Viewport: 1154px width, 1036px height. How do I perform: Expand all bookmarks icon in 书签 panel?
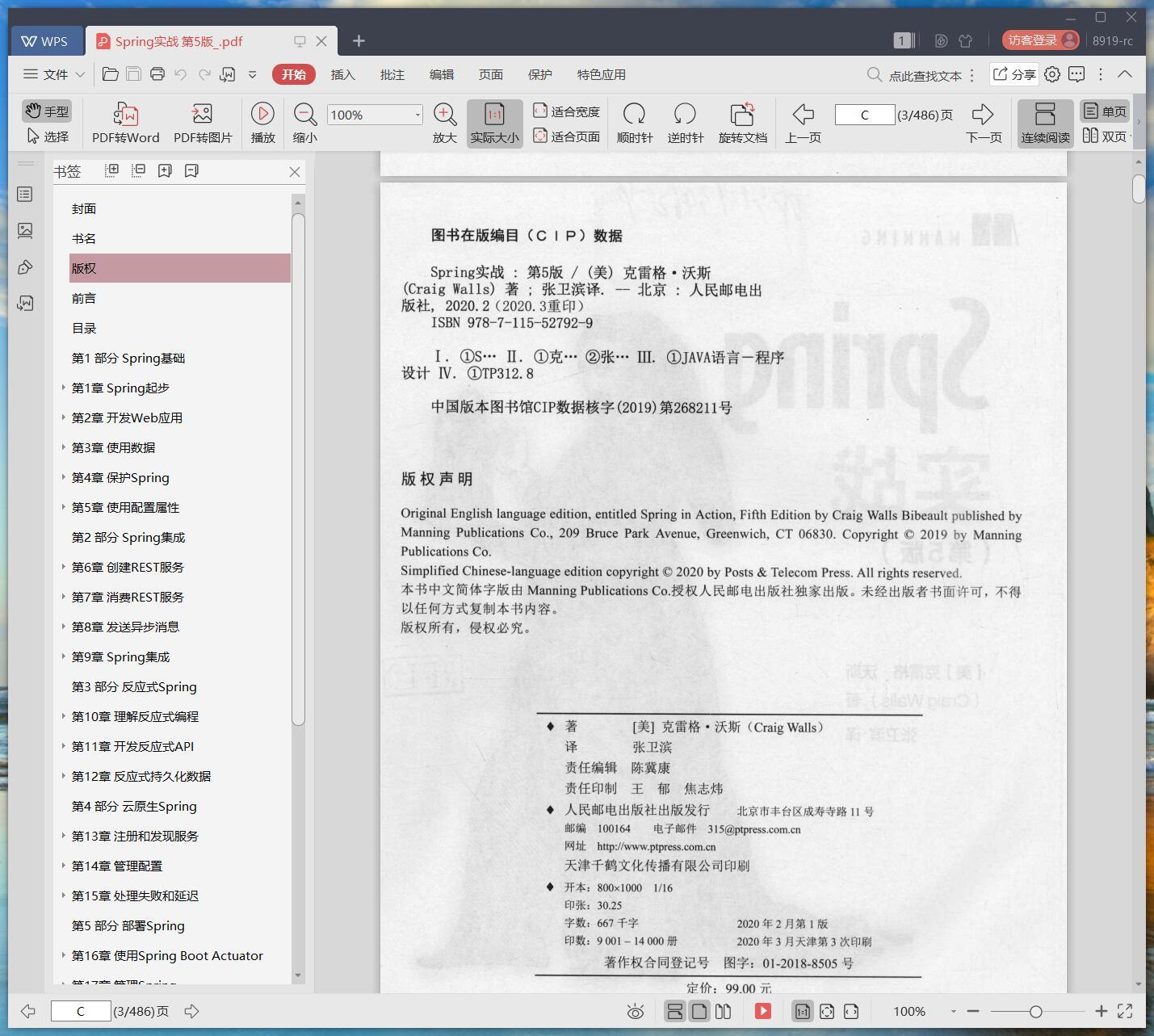tap(111, 170)
